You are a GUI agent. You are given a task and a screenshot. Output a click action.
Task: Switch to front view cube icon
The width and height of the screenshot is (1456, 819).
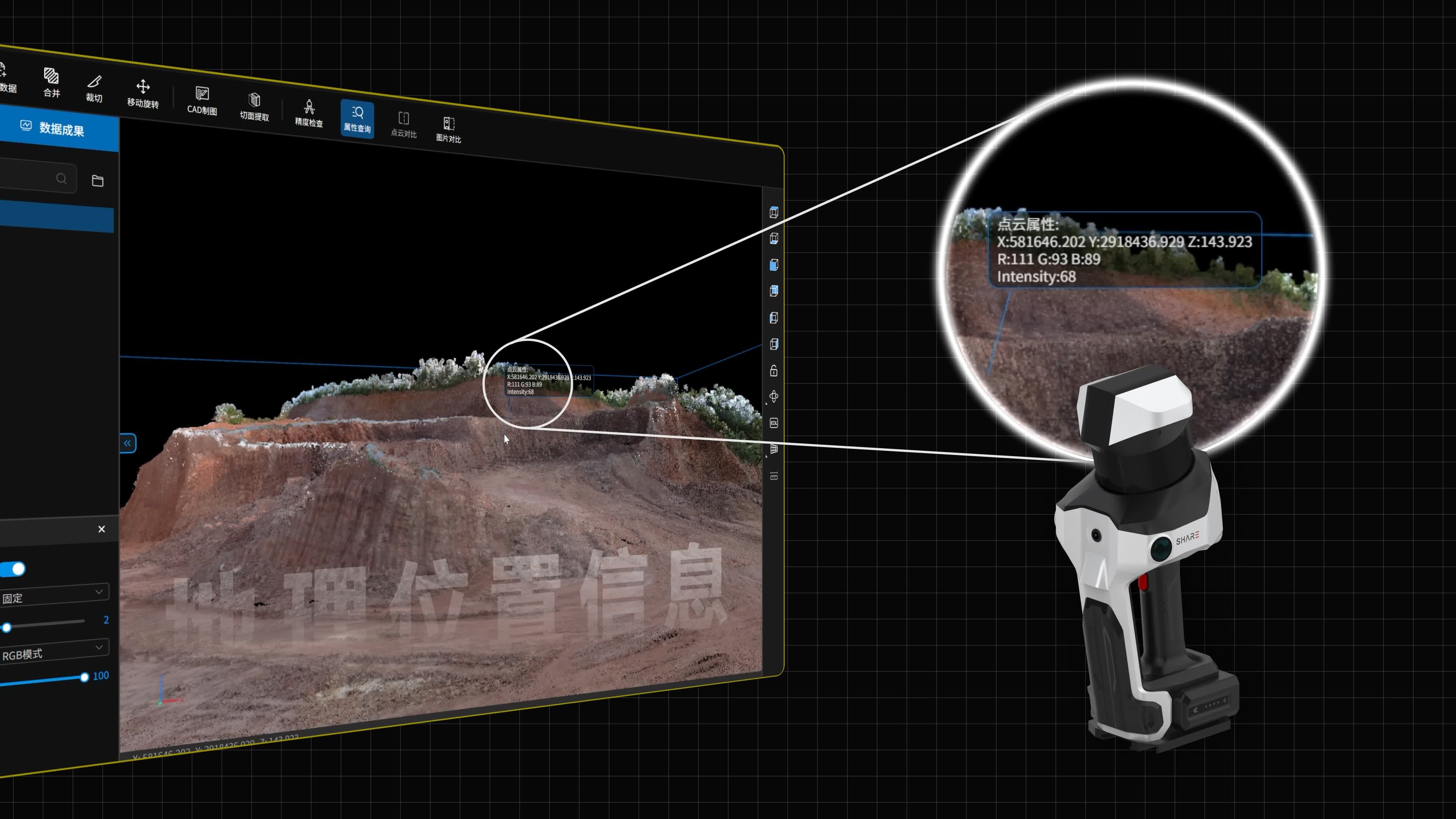pos(774,265)
